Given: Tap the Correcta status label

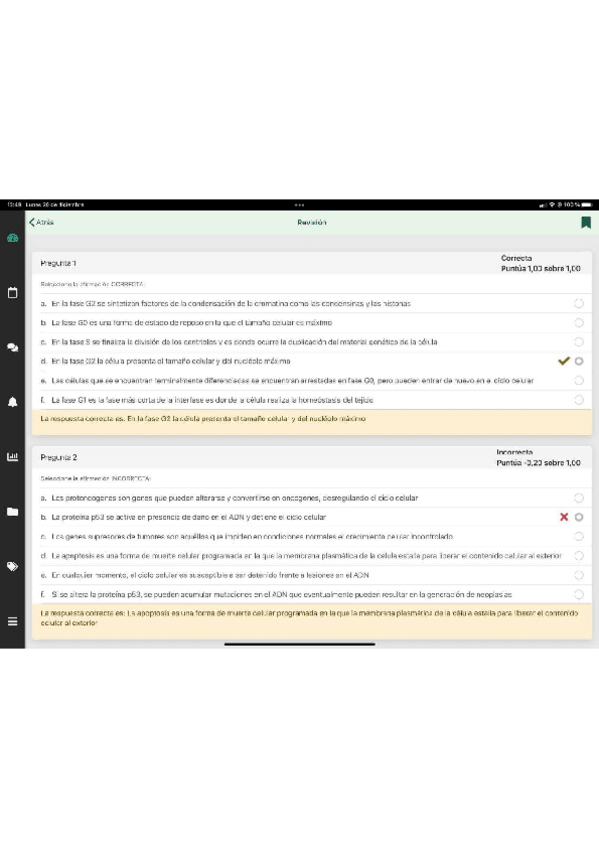Looking at the screenshot, I should tap(516, 258).
